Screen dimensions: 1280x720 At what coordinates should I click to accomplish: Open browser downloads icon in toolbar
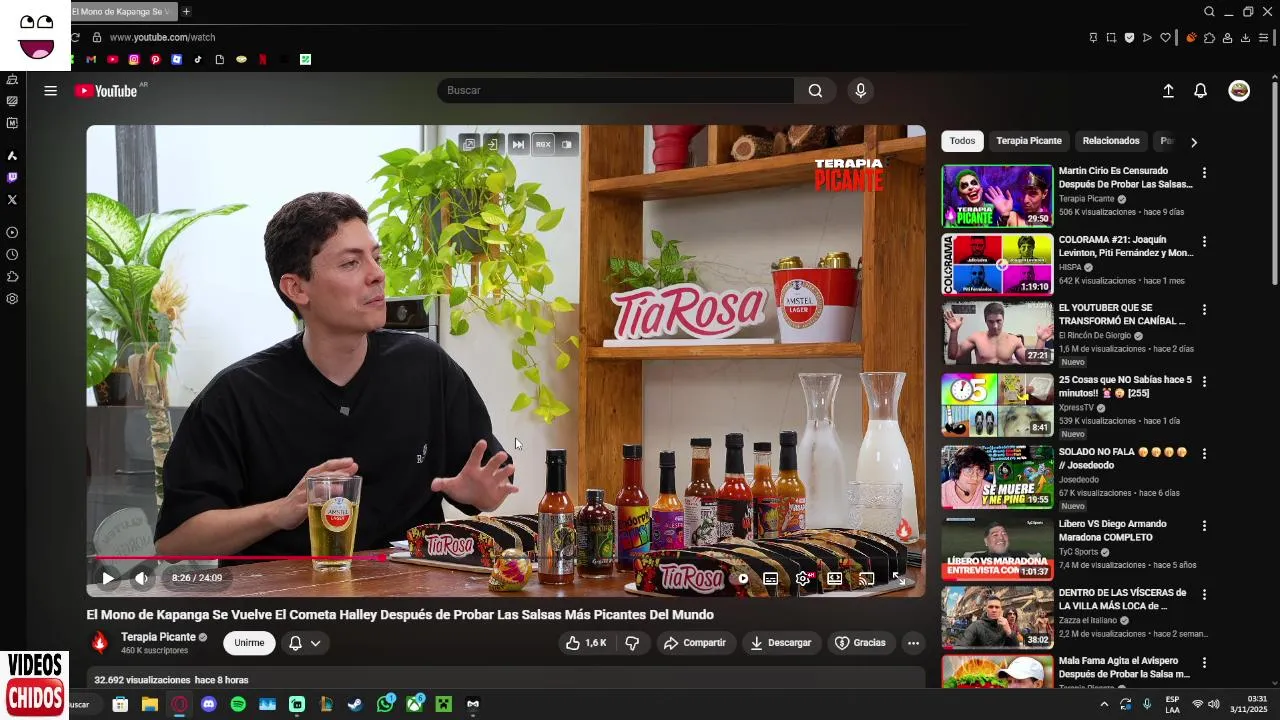tap(1245, 38)
